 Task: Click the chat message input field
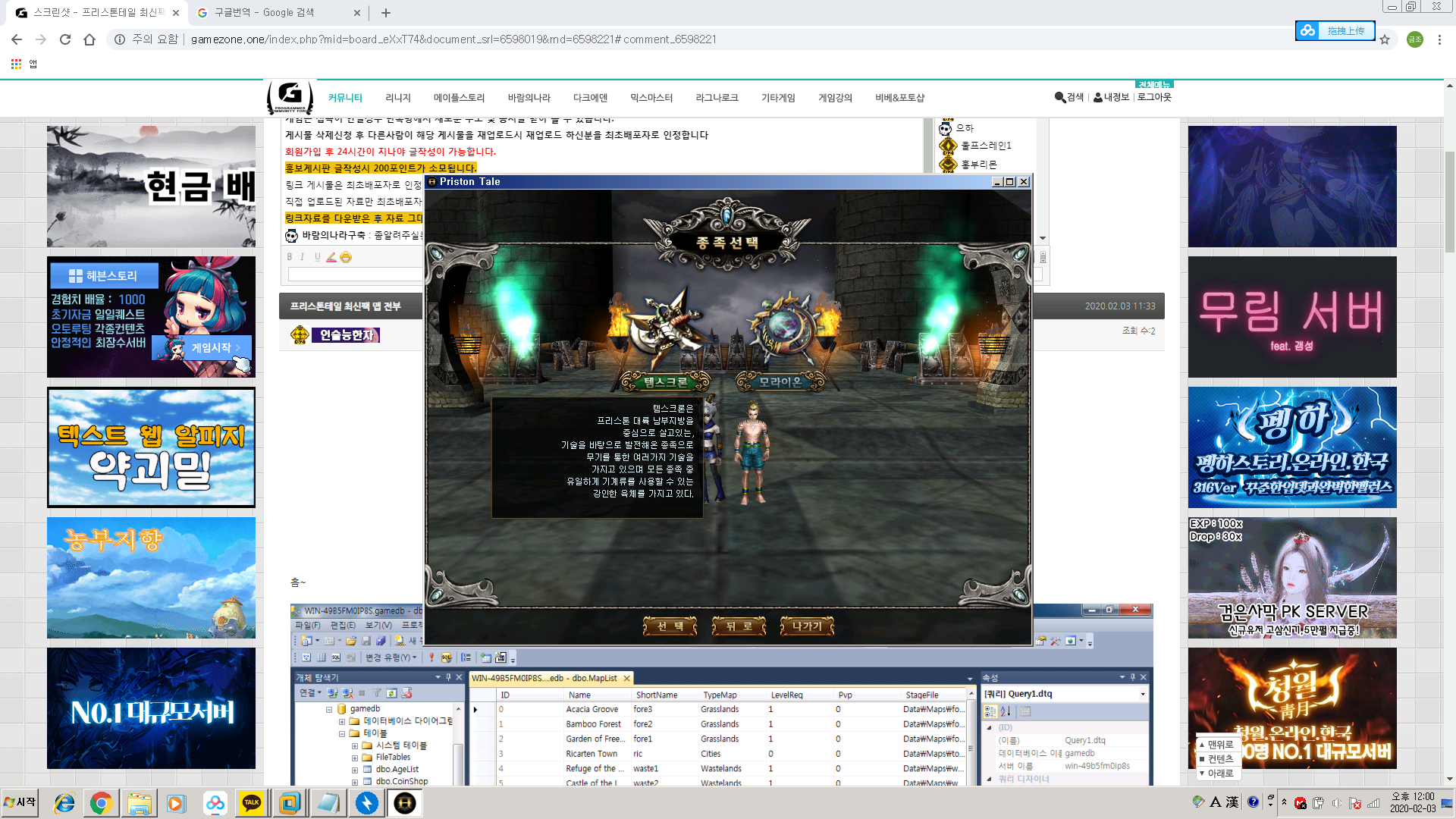[355, 274]
